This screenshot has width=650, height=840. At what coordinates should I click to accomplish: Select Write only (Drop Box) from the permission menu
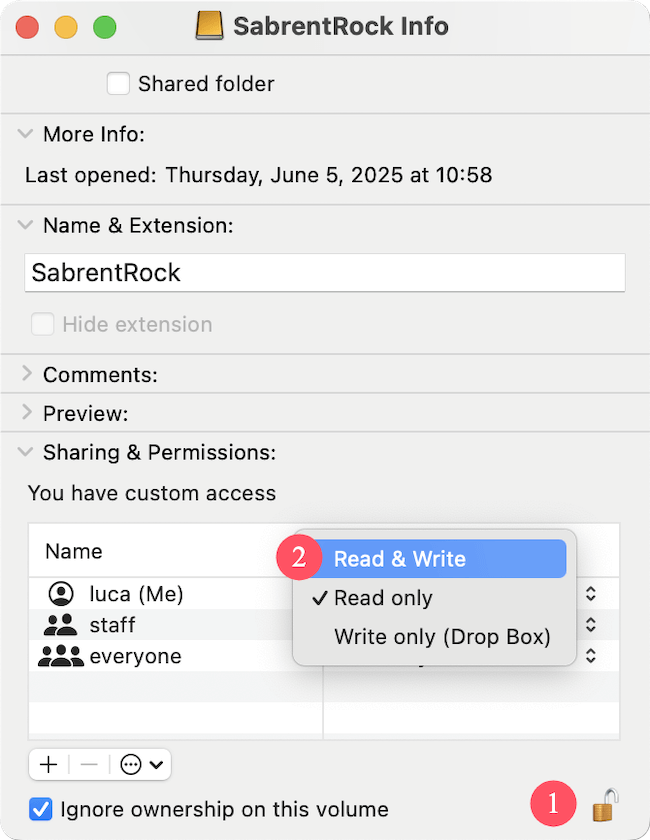coord(442,637)
